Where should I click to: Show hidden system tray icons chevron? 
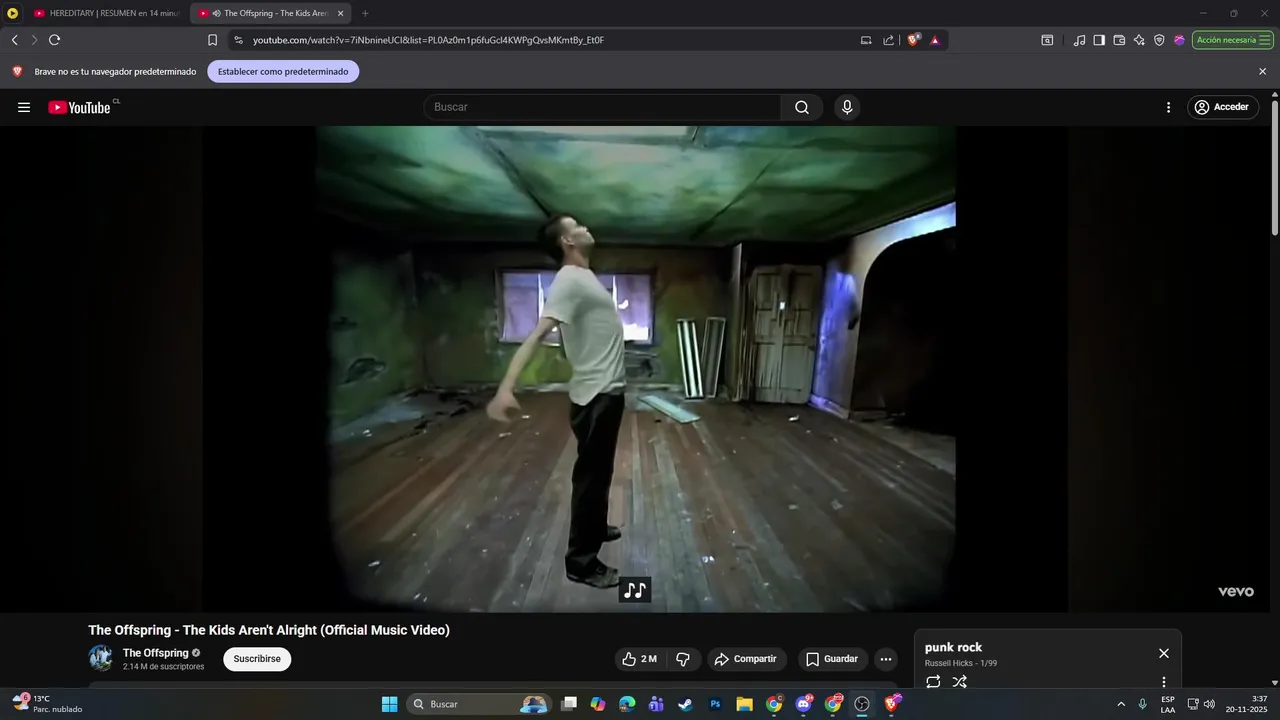click(x=1121, y=704)
